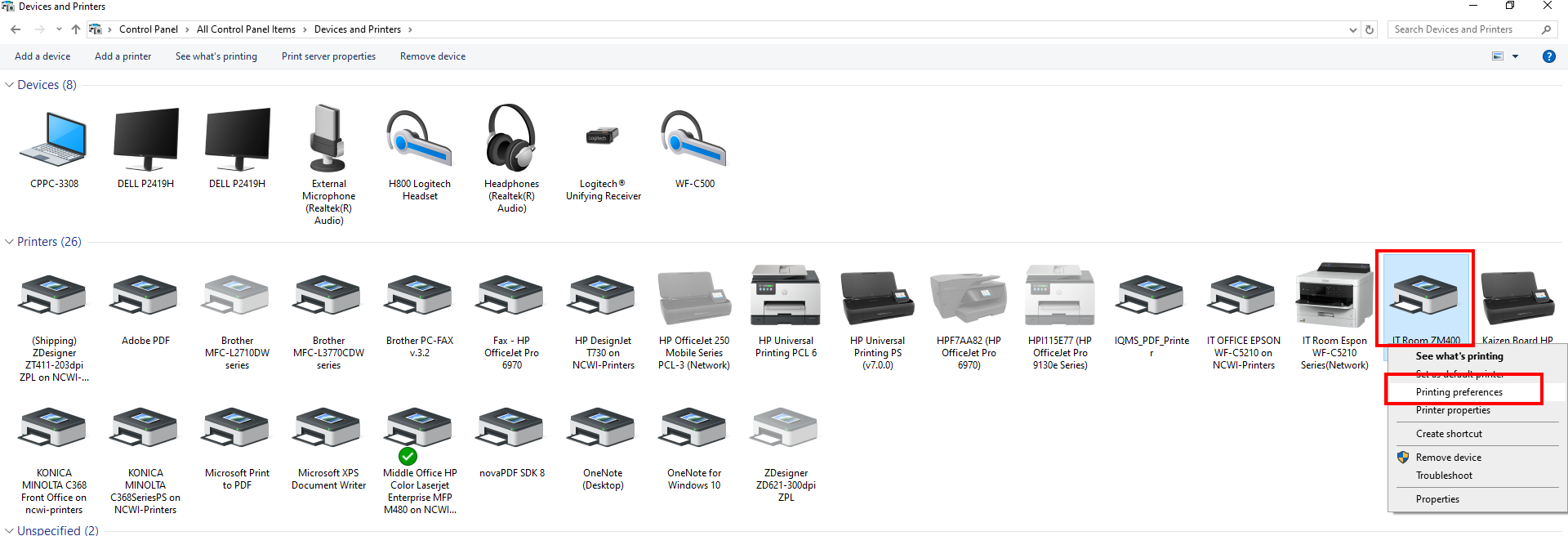
Task: Select the H800 Logitech Headset icon
Action: click(x=420, y=138)
